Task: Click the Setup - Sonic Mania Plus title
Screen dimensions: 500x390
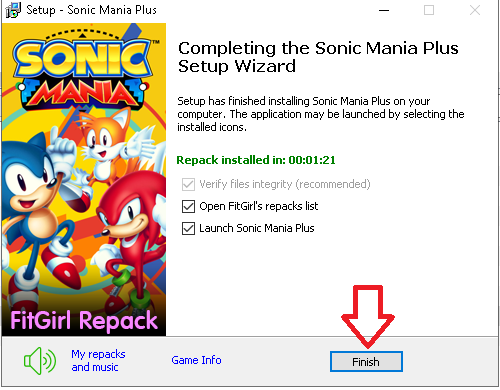Action: pos(91,10)
